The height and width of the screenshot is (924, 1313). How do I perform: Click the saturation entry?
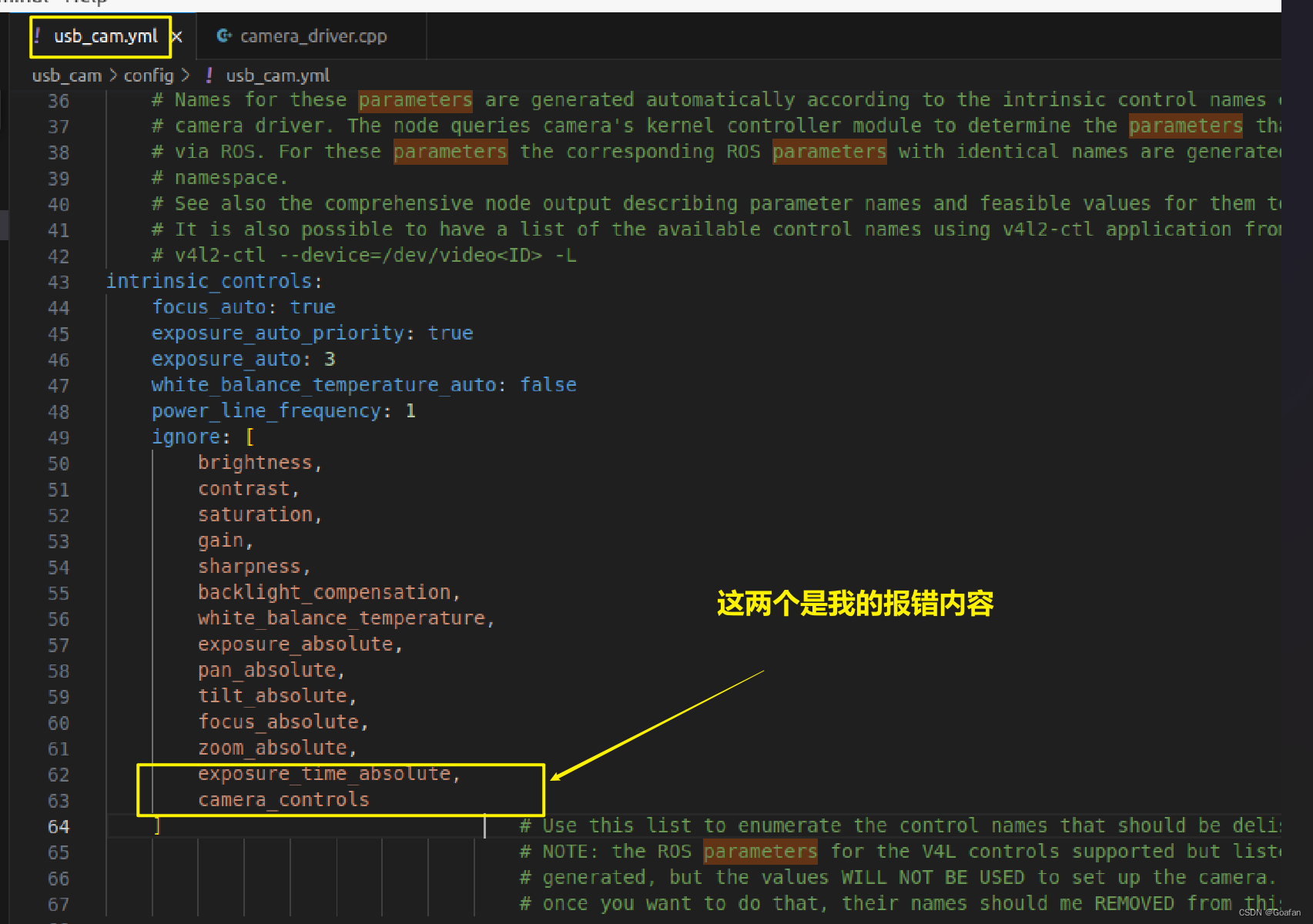pyautogui.click(x=255, y=514)
